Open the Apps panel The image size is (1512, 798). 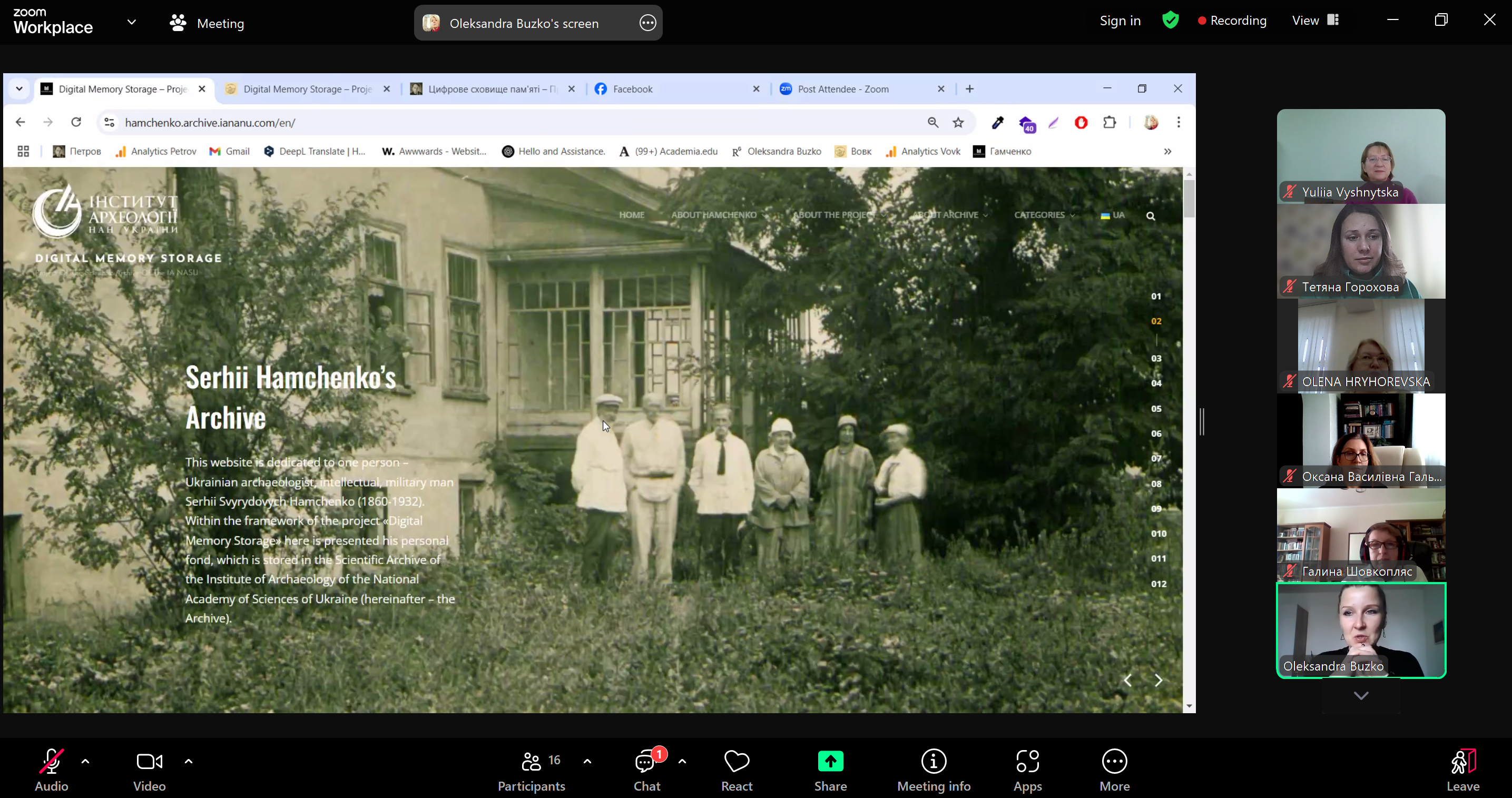[x=1027, y=770]
